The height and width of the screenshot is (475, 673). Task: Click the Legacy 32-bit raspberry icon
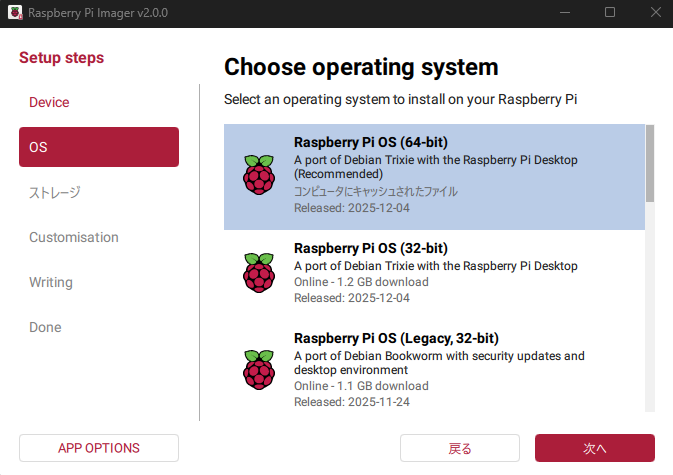[x=258, y=369]
